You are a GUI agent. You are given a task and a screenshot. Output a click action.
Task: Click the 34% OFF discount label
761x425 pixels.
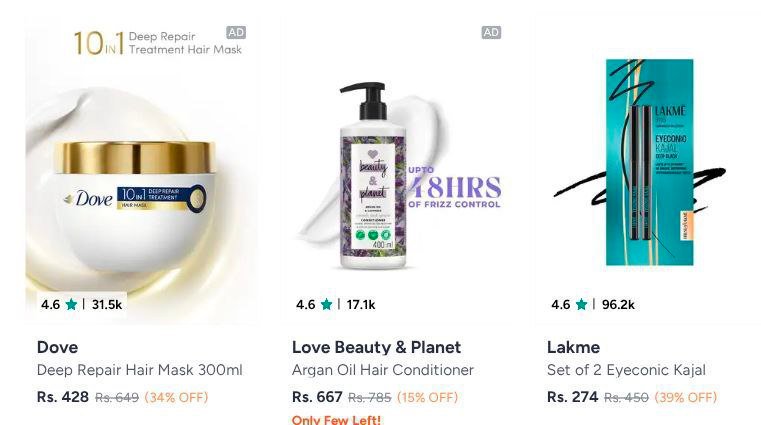[x=176, y=397]
